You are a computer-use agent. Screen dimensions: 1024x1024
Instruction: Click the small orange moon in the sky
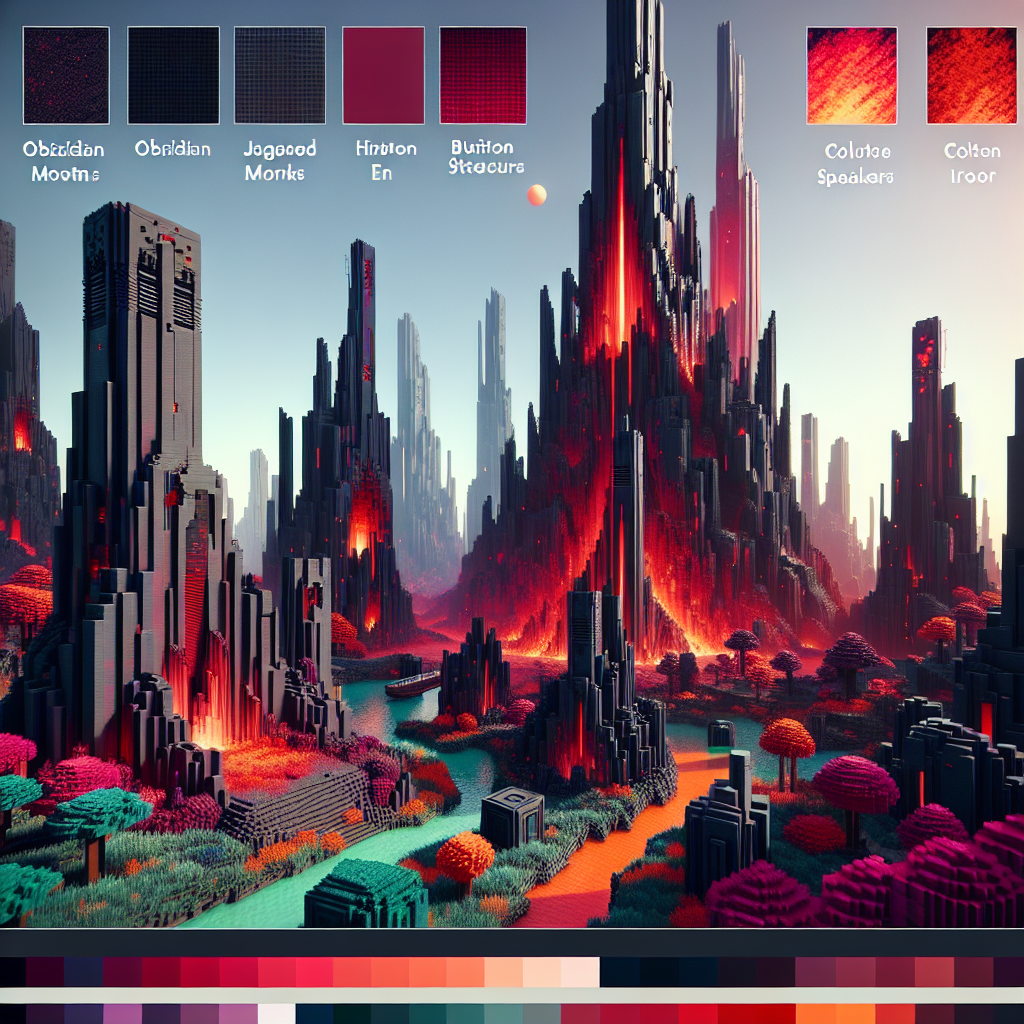tap(537, 195)
